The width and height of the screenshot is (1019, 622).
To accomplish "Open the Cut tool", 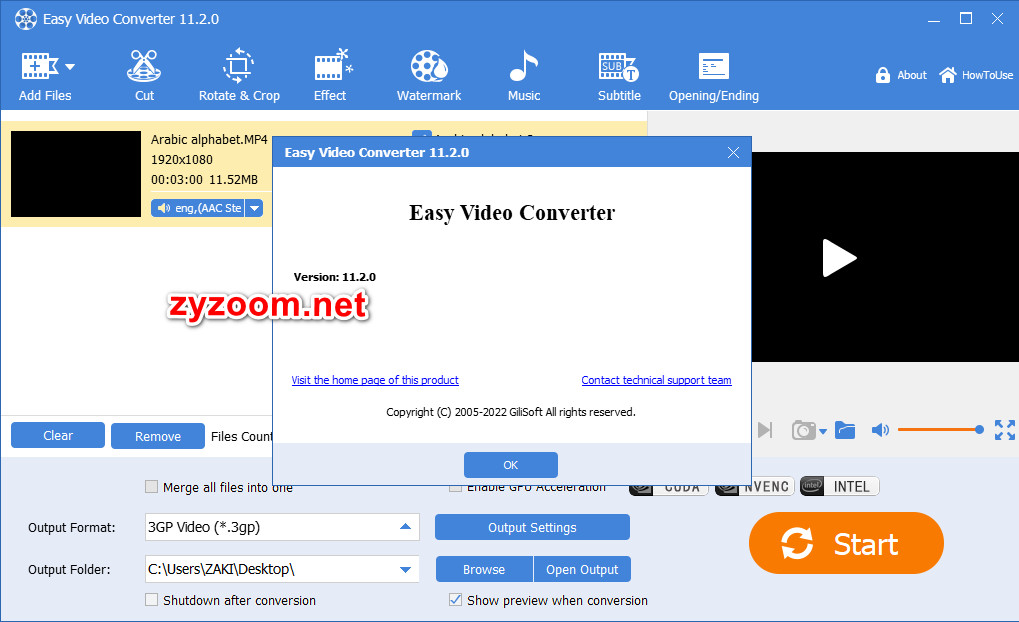I will 144,75.
